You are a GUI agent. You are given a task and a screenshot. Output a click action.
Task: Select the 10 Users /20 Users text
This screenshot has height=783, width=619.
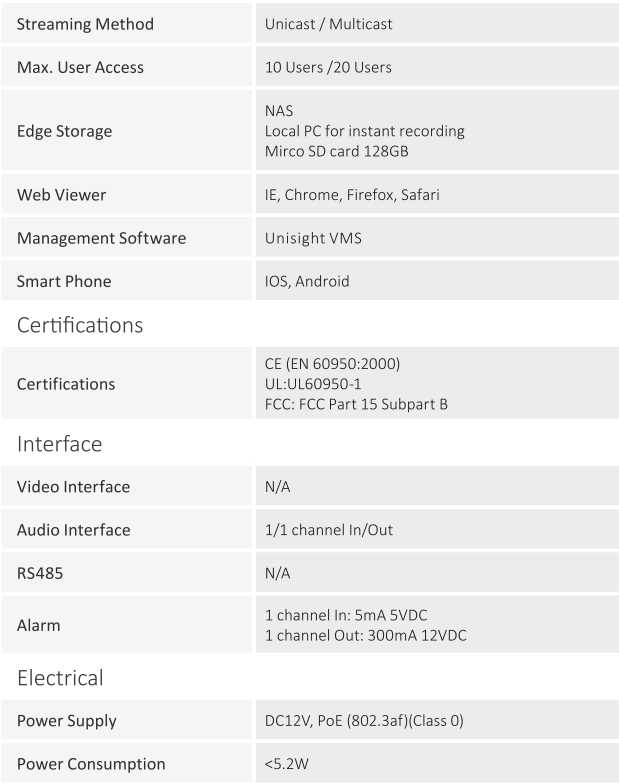click(x=328, y=67)
